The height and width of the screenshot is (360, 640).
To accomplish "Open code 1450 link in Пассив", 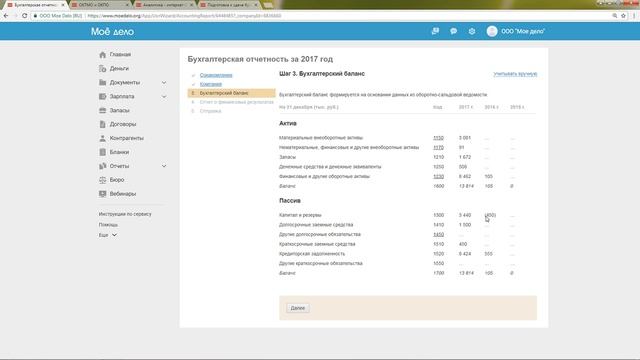I will point(438,234).
